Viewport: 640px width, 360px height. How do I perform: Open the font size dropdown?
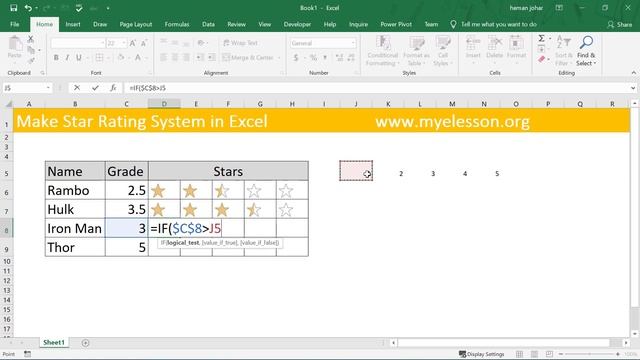click(124, 43)
